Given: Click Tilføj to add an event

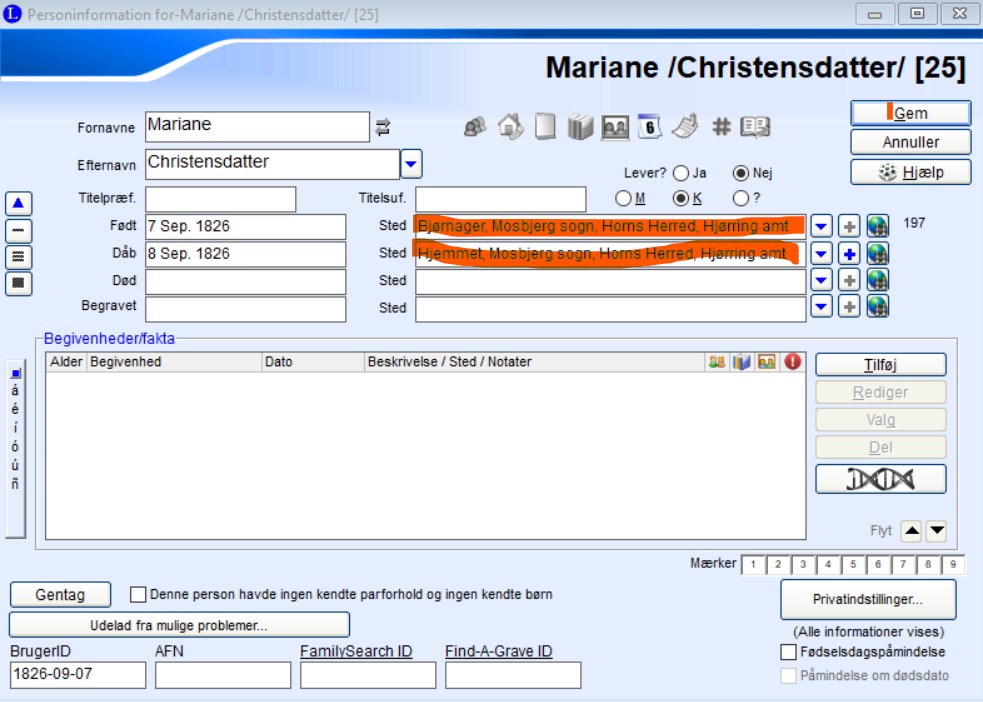Looking at the screenshot, I should tap(881, 365).
